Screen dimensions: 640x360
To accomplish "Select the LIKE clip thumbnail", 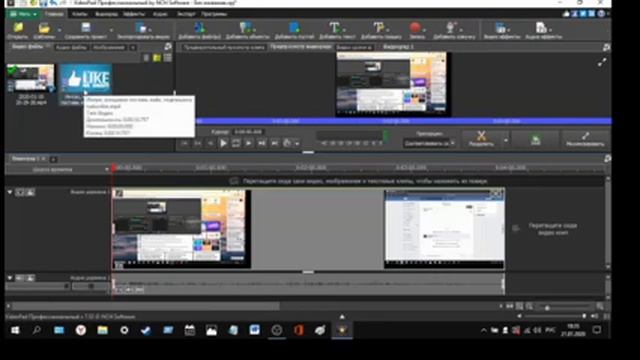I will pyautogui.click(x=86, y=78).
